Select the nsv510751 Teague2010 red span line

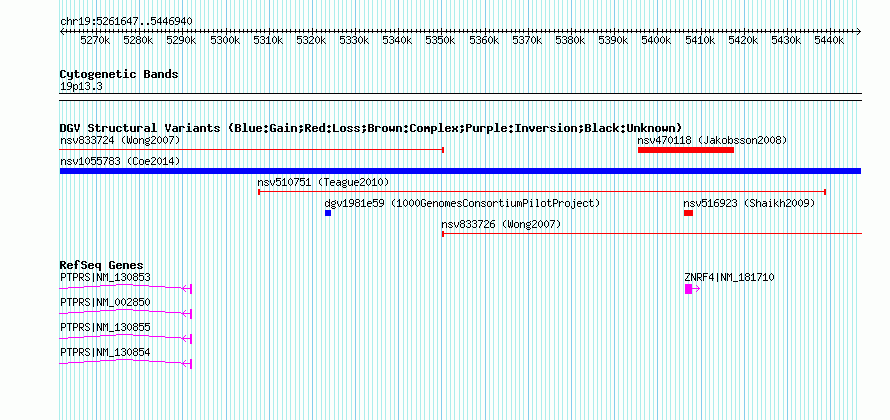(x=542, y=192)
